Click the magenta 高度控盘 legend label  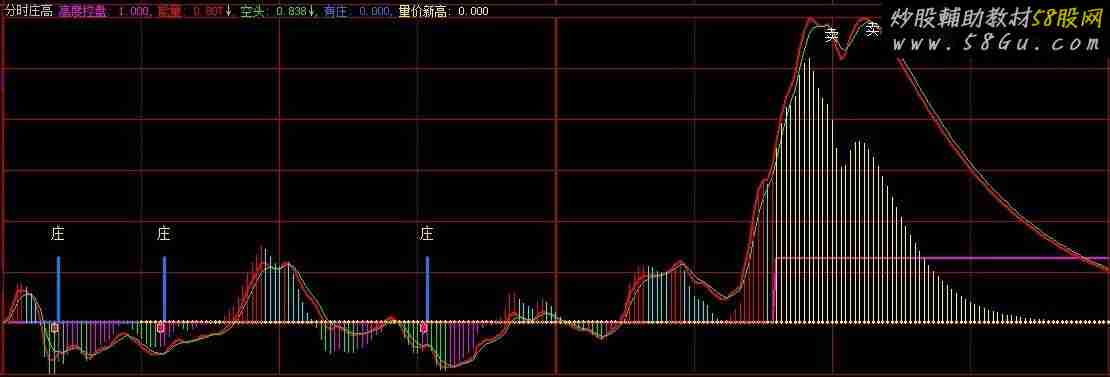point(83,11)
